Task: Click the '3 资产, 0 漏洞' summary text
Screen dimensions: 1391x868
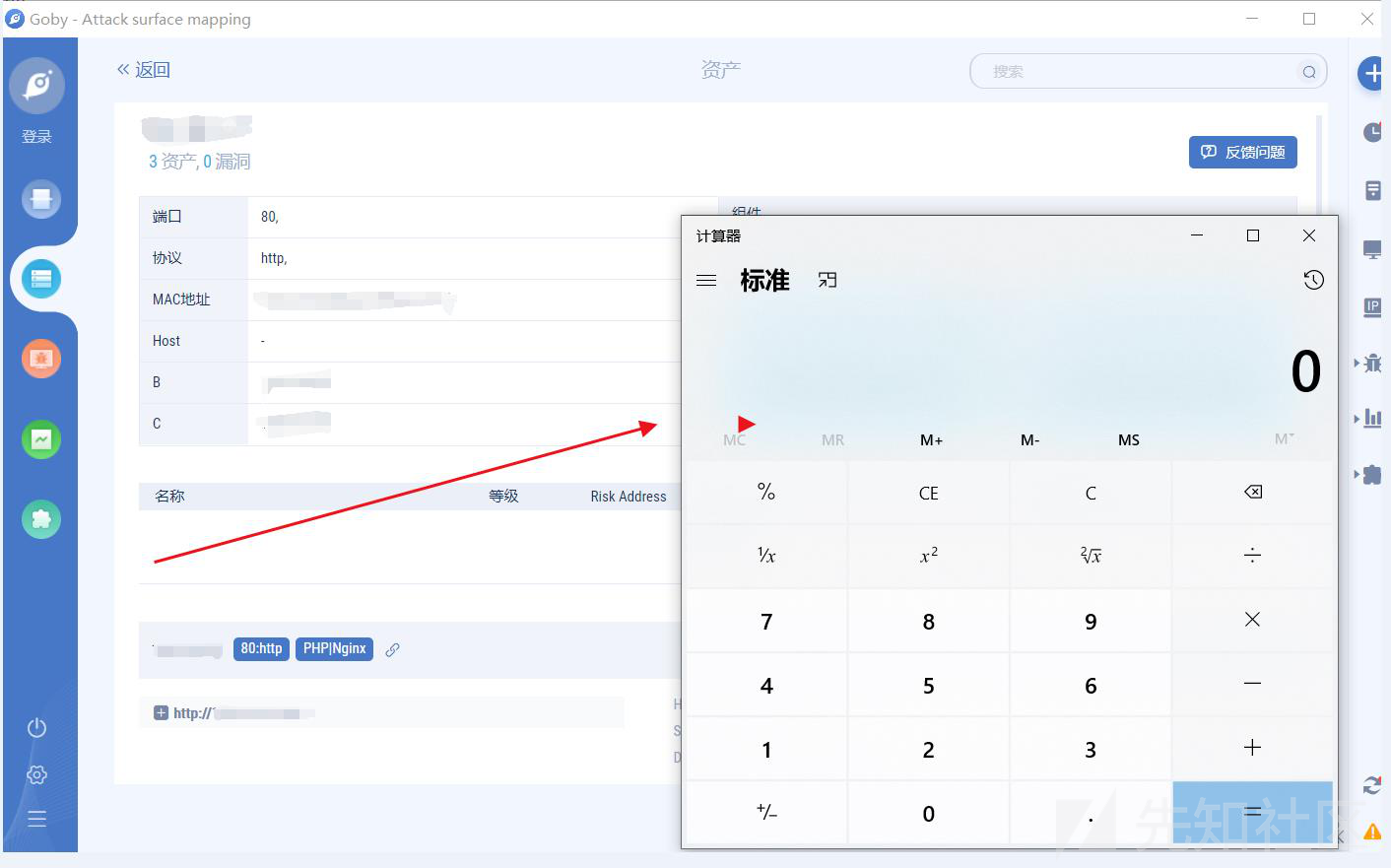Action: (x=200, y=162)
